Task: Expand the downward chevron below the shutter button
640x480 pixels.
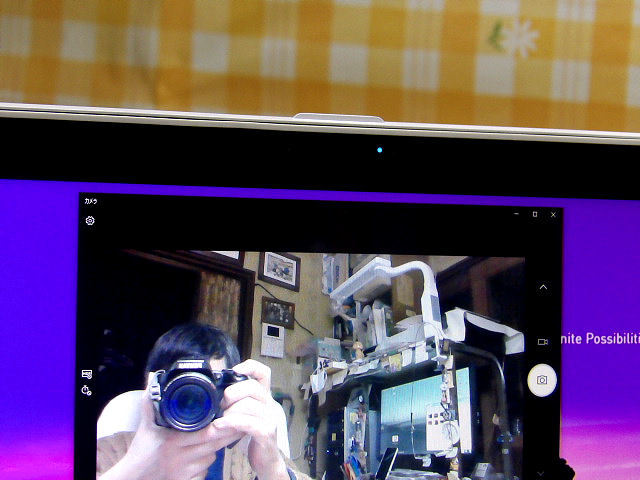Action: pos(540,473)
